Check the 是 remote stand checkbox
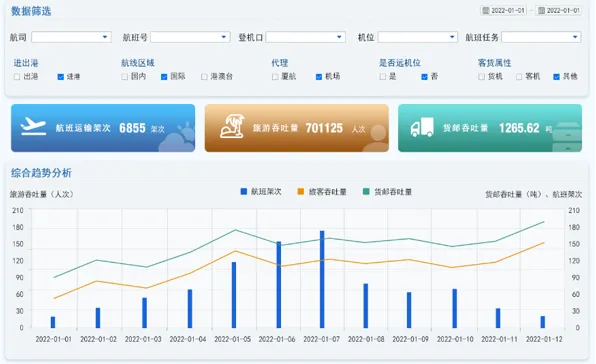Screen dimensions: 596x364 tap(383, 77)
